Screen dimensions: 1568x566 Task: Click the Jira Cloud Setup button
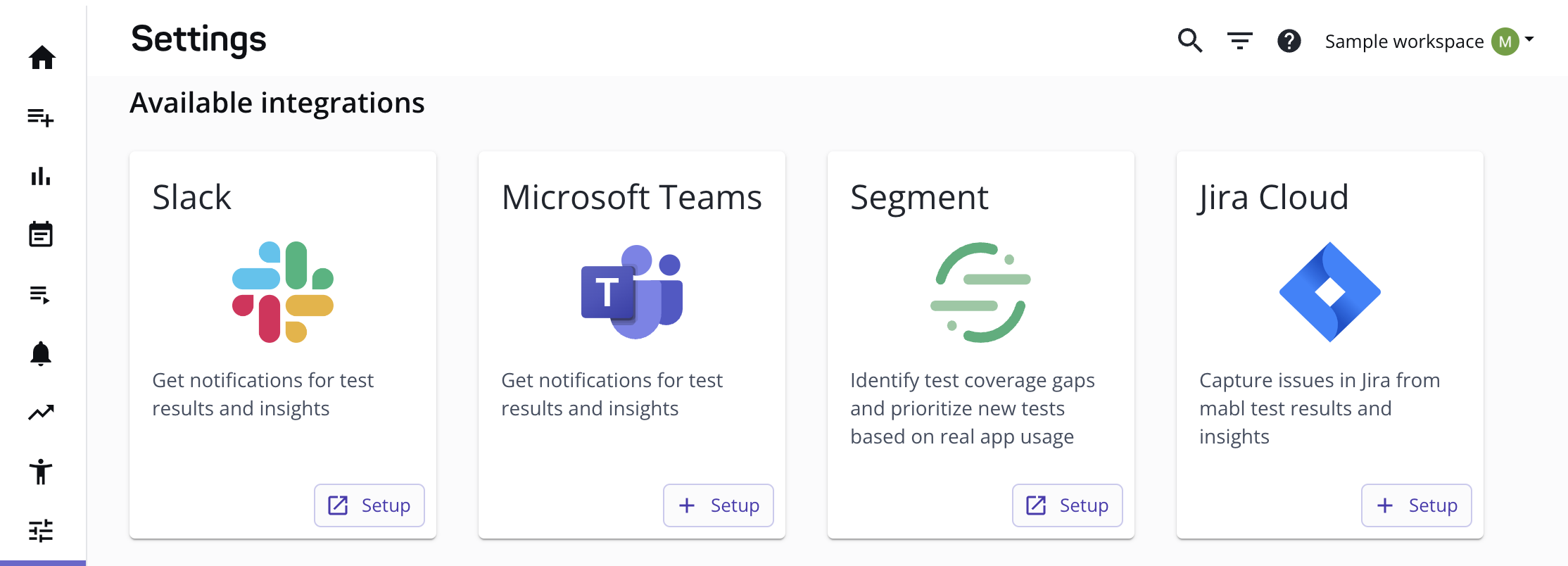coord(1417,505)
